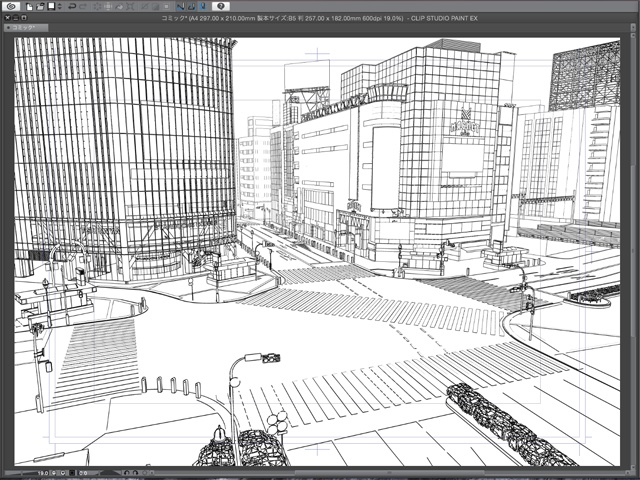Click the CLIP STUDIO PAINT EX title text
The height and width of the screenshot is (480, 640).
pyautogui.click(x=444, y=18)
